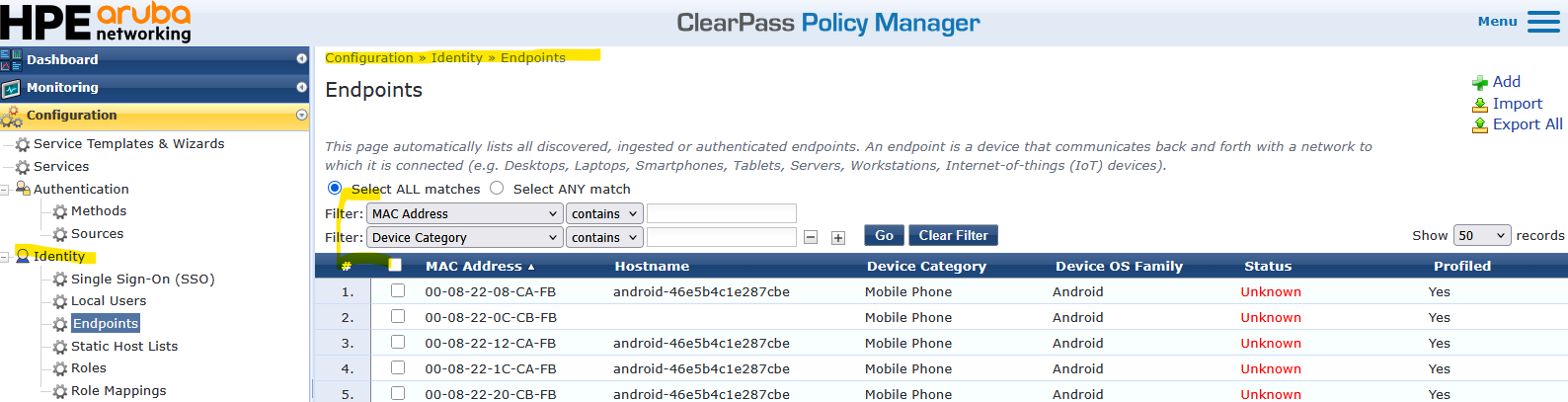This screenshot has height=402, width=1568.
Task: Check the box for 00-08-22-08-CA-FB
Action: pos(398,290)
